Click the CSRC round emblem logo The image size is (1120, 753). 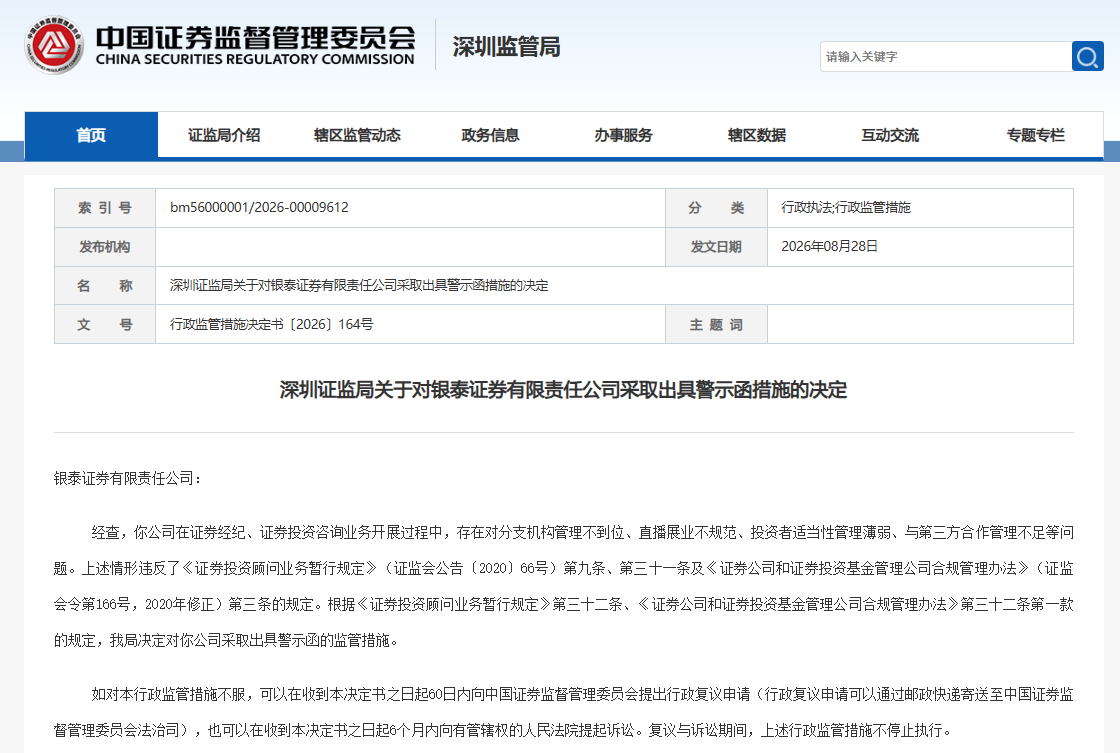(54, 46)
